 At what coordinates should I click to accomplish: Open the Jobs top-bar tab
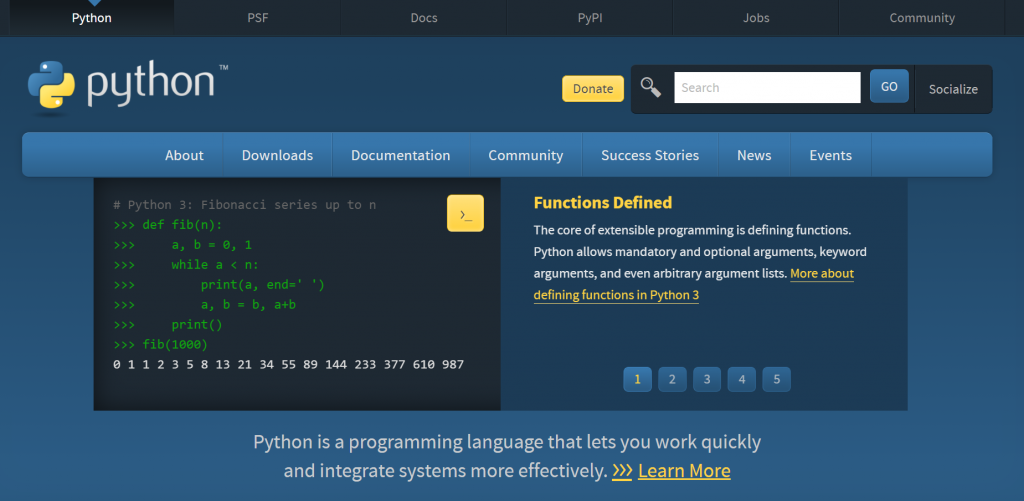tap(756, 18)
